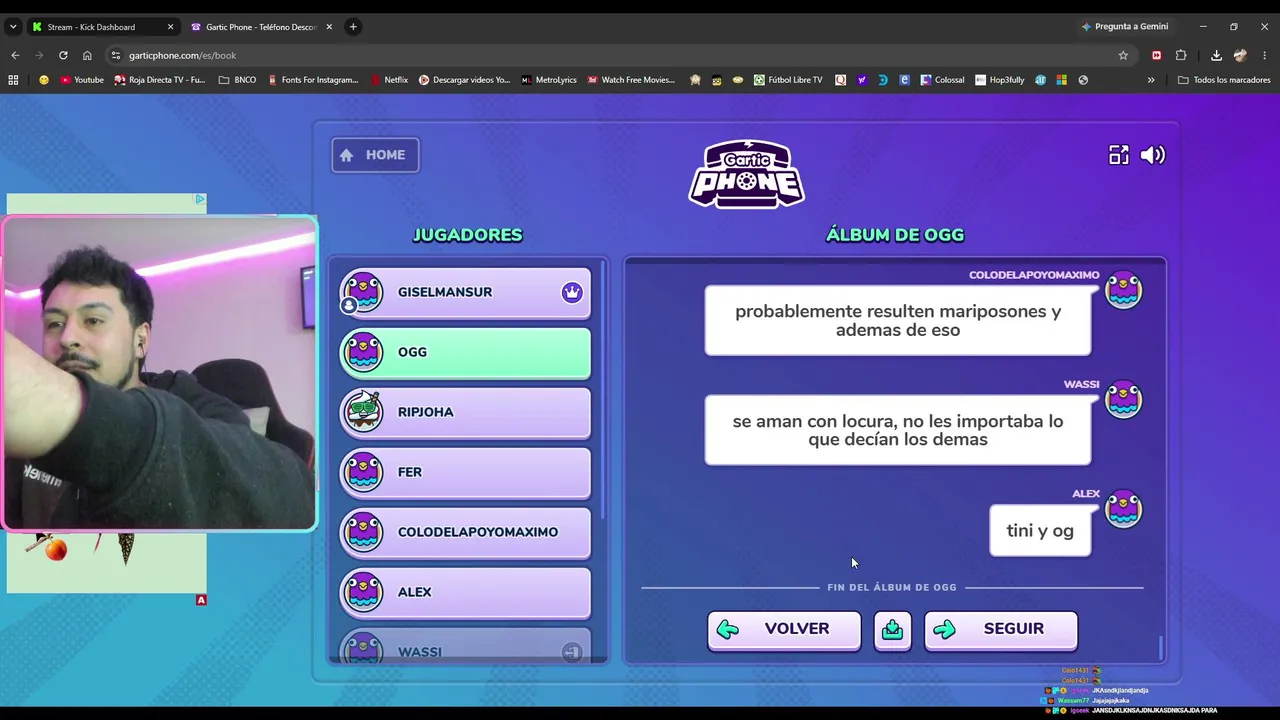The width and height of the screenshot is (1280, 720).
Task: Click the address bar showing garticphone.com/es/book
Action: (620, 55)
